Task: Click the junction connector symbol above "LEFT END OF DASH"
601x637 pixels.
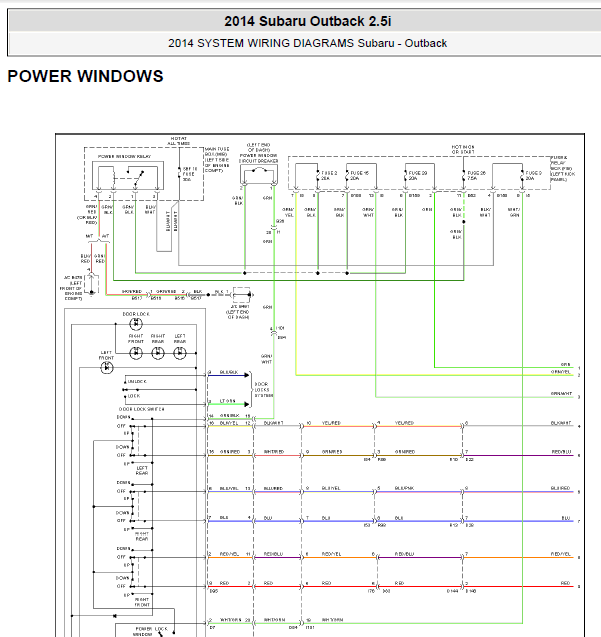Action: coord(242,295)
